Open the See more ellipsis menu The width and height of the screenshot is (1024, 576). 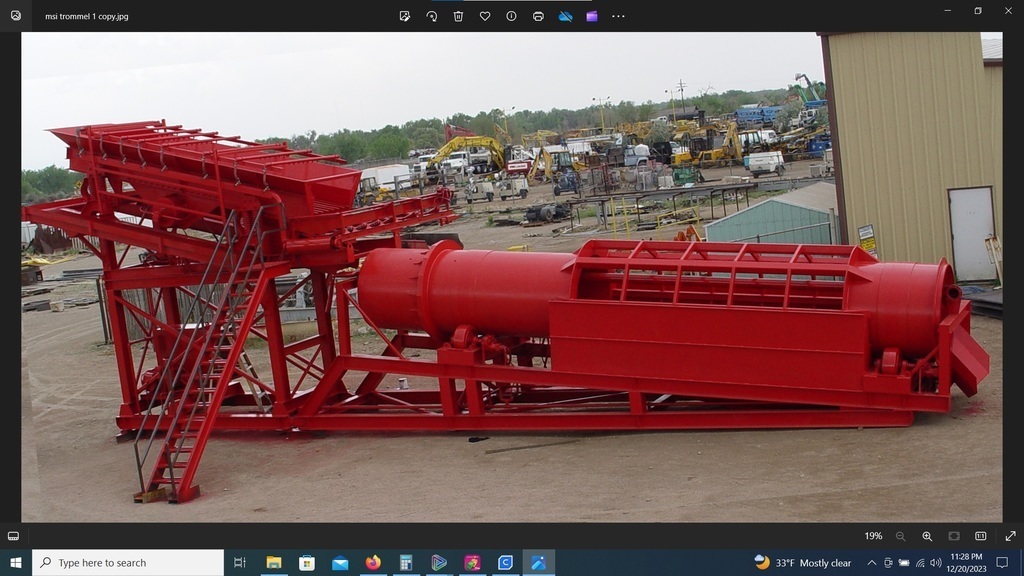pyautogui.click(x=618, y=16)
